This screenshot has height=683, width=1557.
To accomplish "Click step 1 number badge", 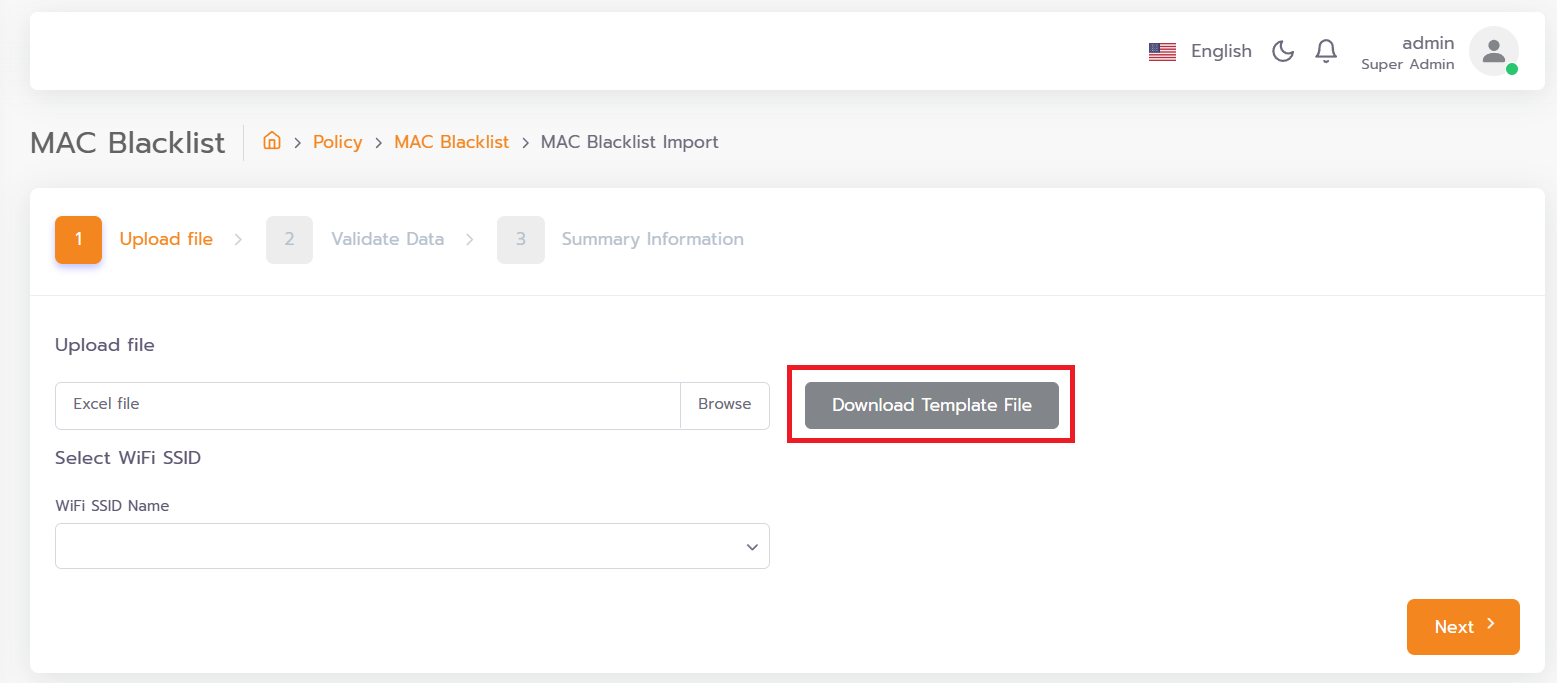I will point(78,240).
